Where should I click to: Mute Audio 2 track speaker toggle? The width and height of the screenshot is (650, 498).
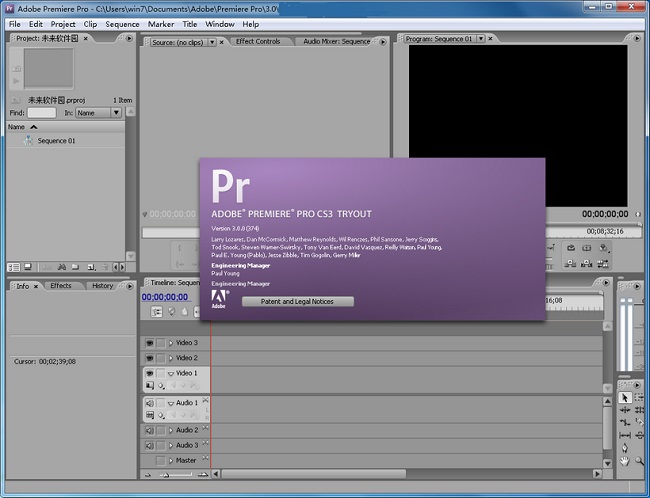pos(149,430)
